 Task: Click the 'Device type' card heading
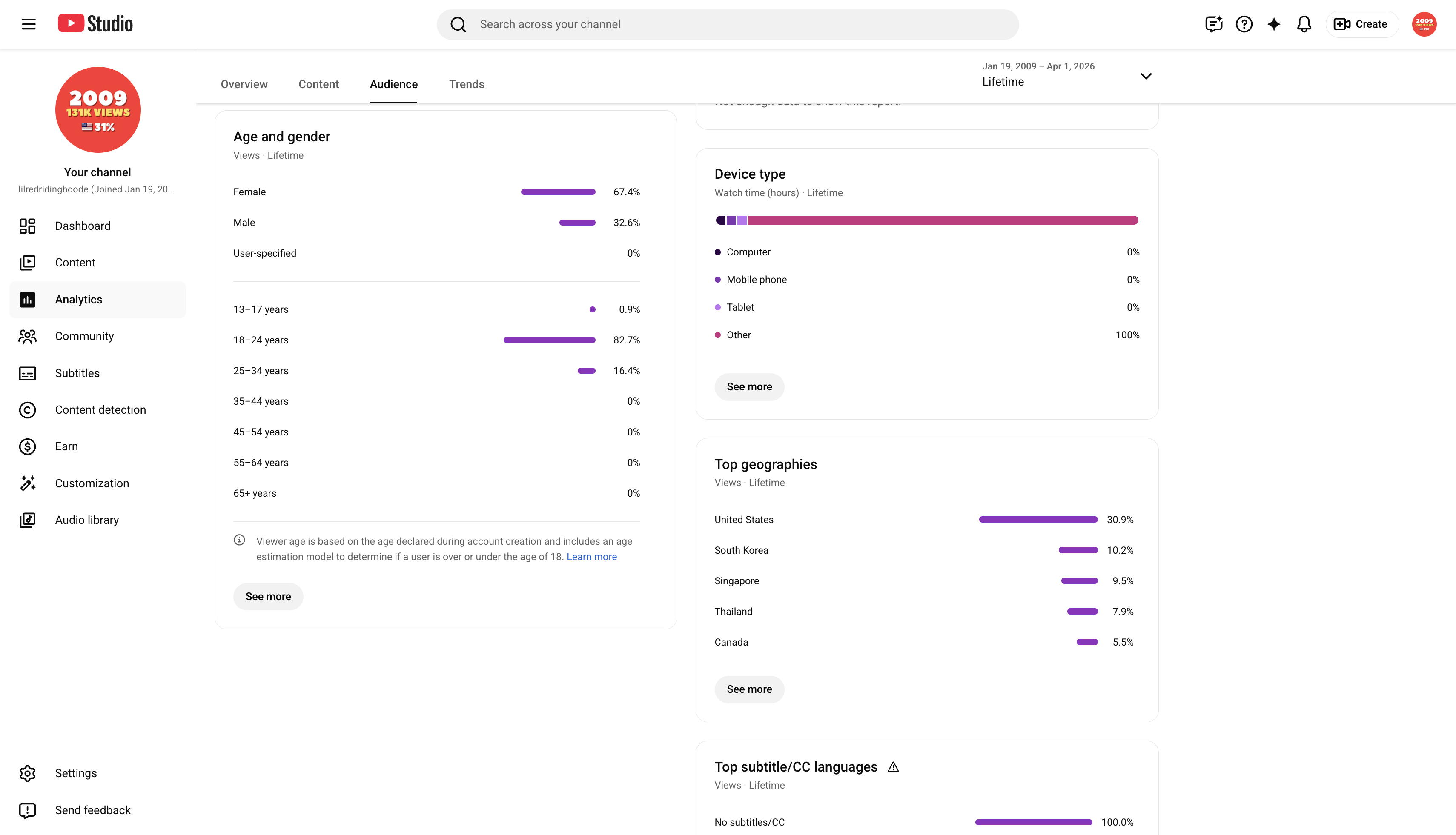coord(750,174)
